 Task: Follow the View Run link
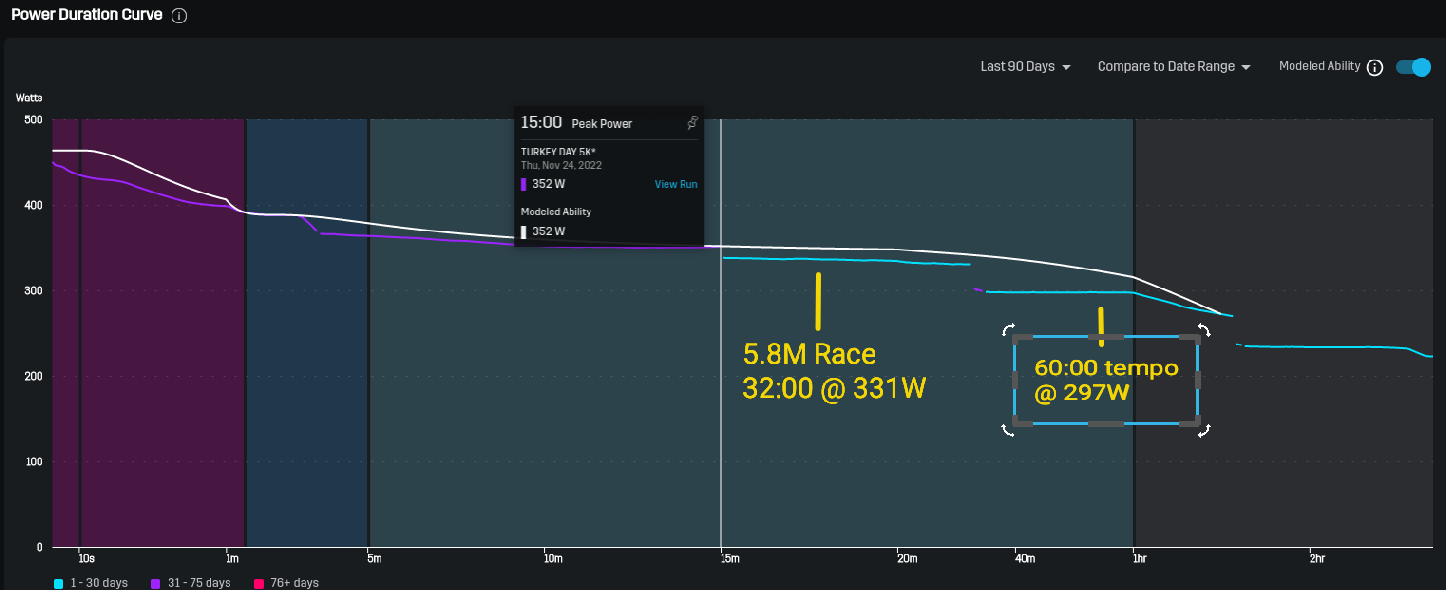point(676,184)
